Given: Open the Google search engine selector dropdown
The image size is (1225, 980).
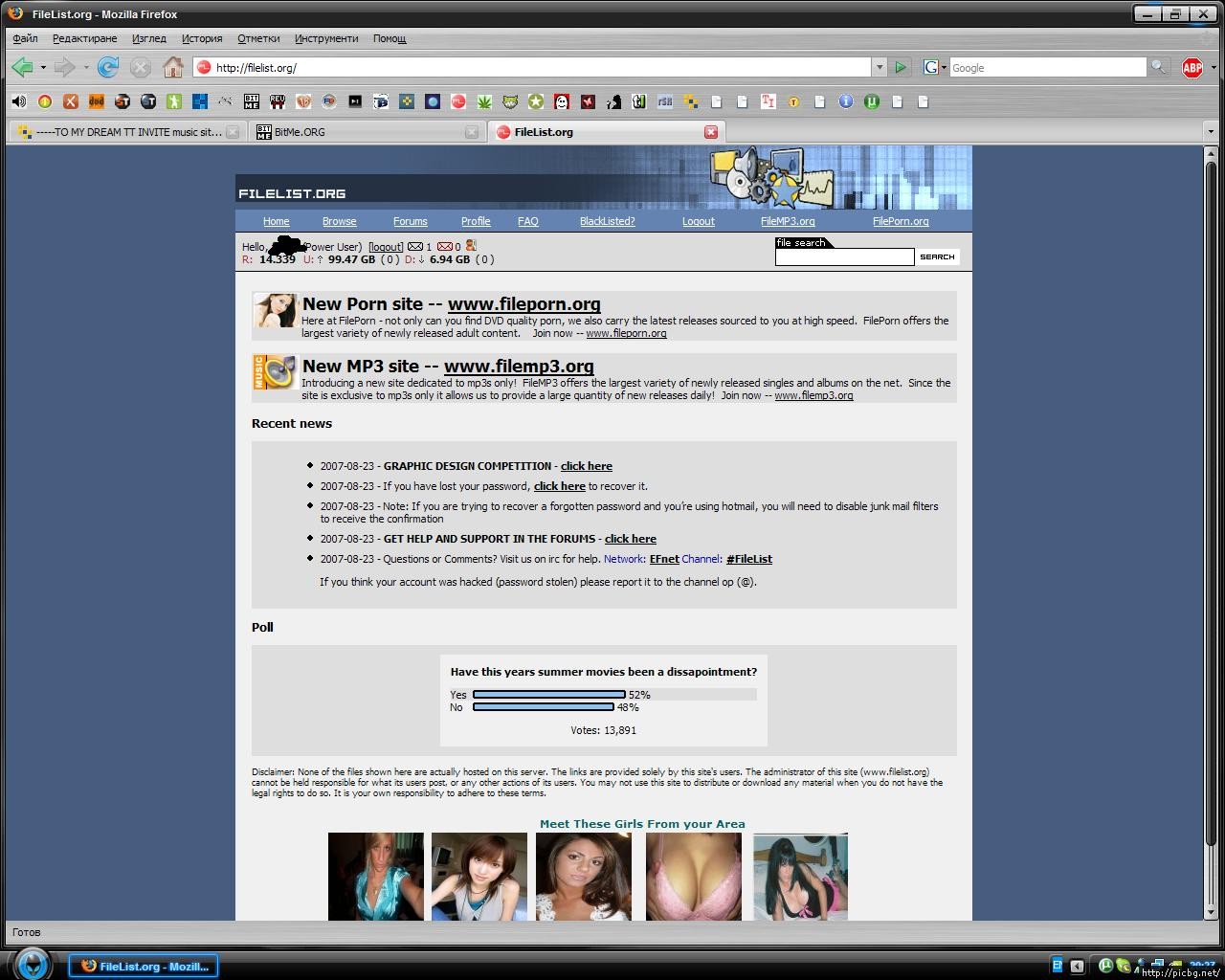Looking at the screenshot, I should coord(935,67).
